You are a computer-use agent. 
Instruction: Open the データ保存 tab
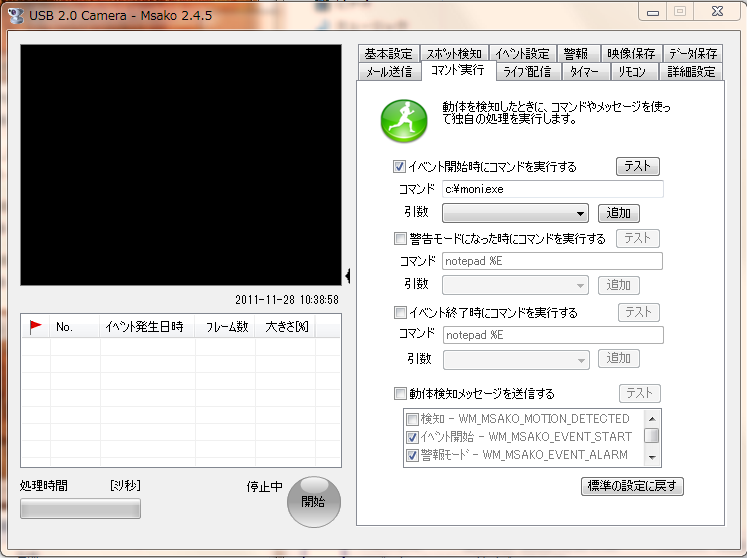tap(693, 53)
